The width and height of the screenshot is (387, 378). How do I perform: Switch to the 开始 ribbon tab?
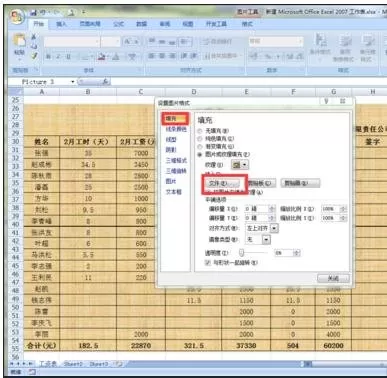pos(39,24)
